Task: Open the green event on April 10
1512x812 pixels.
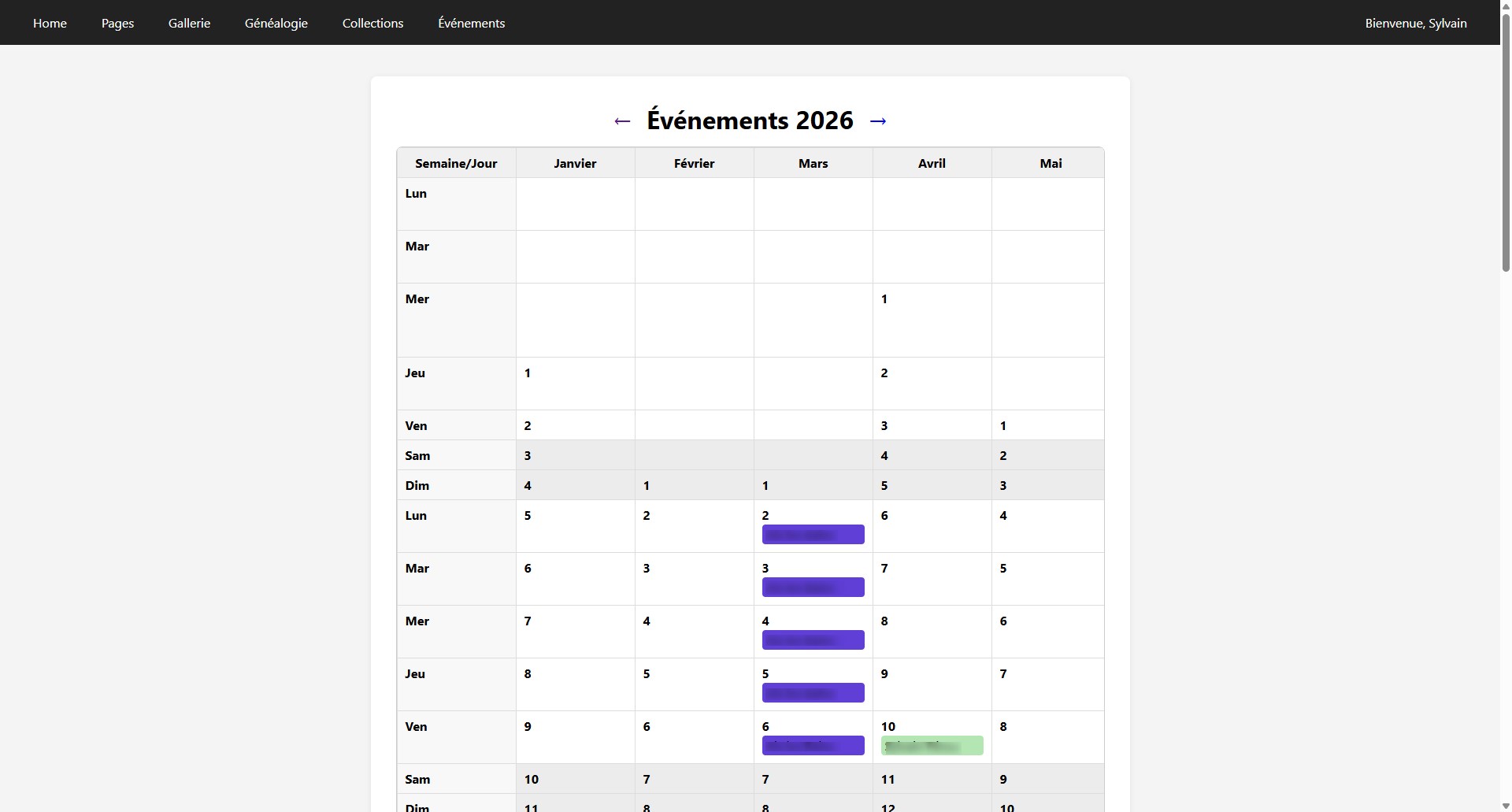Action: pyautogui.click(x=932, y=745)
